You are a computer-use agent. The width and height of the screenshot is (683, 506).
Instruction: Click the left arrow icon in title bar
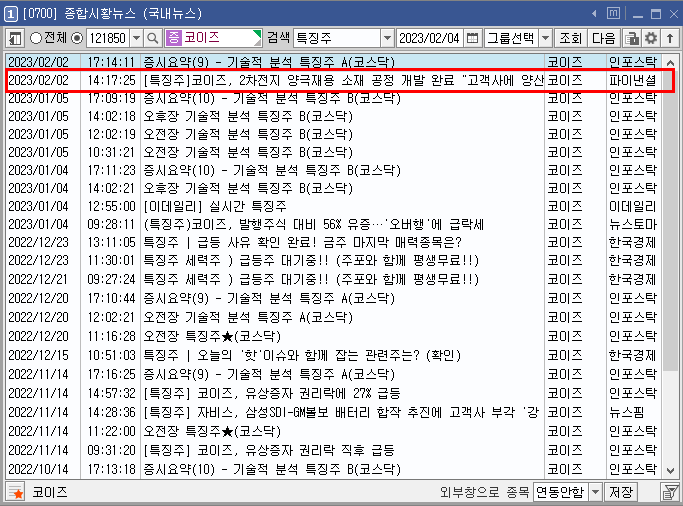[x=594, y=14]
